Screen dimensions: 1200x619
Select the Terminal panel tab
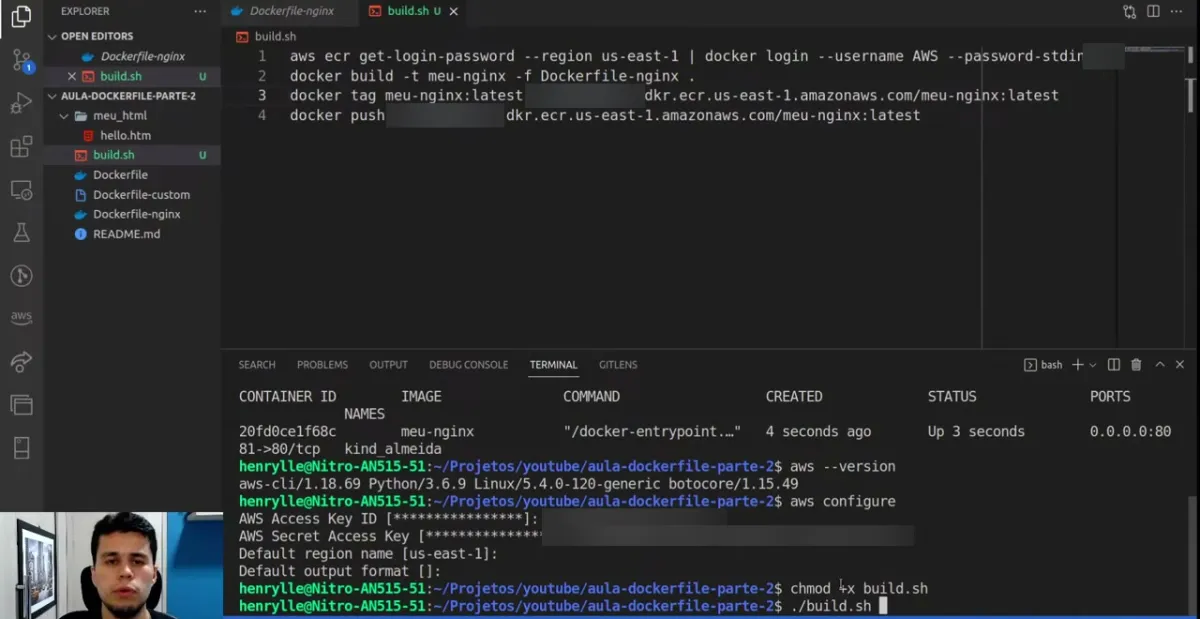coord(553,365)
